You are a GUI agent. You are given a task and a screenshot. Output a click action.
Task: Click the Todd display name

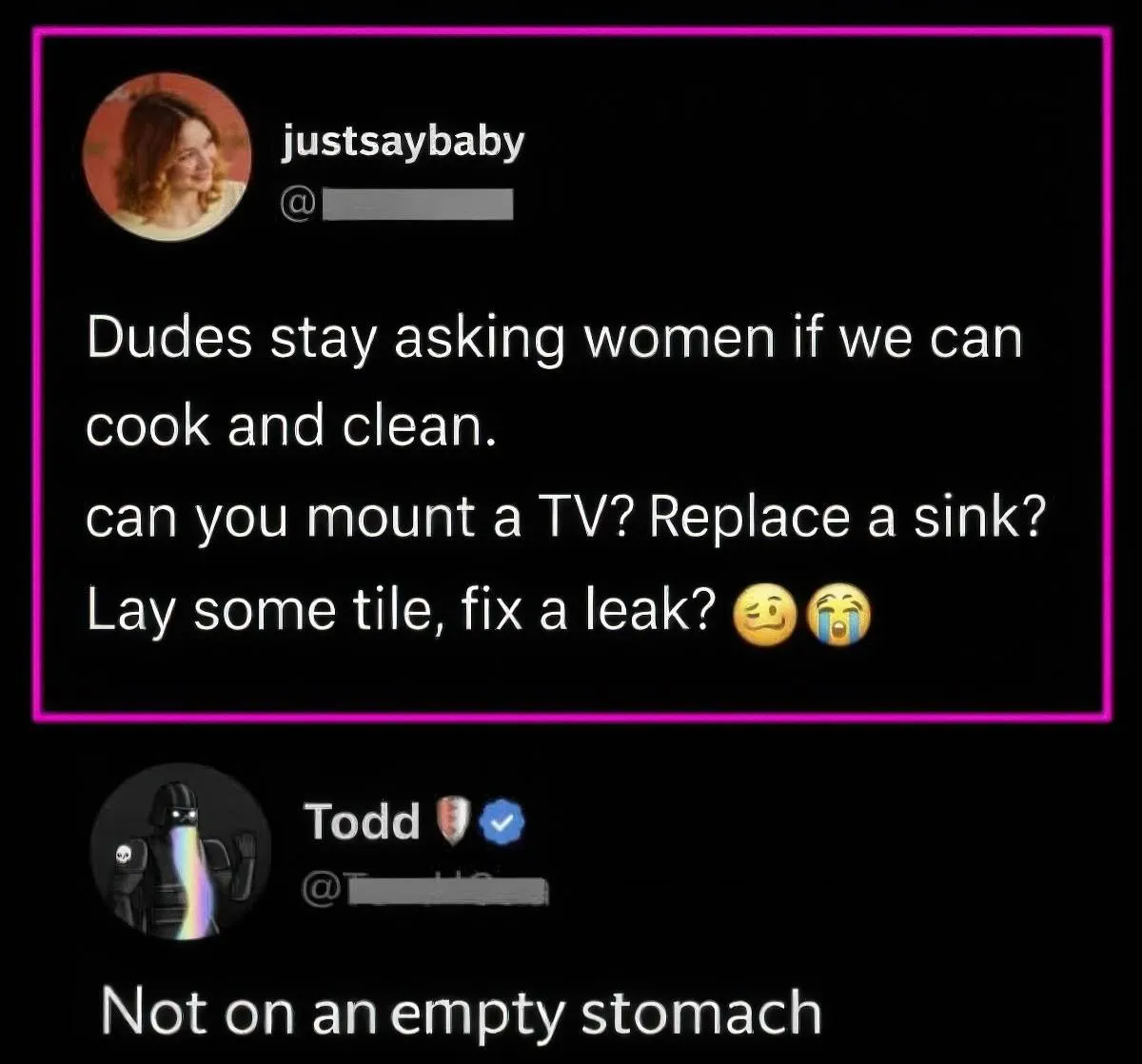pyautogui.click(x=362, y=820)
